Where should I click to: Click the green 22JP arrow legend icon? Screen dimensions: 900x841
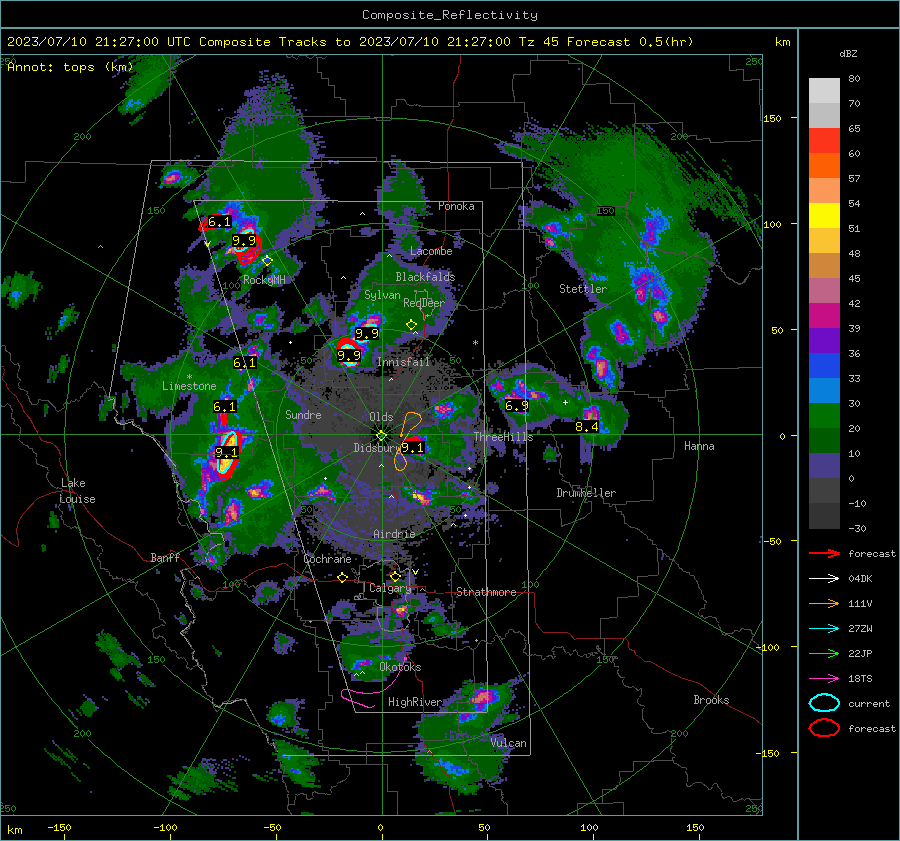click(x=824, y=653)
